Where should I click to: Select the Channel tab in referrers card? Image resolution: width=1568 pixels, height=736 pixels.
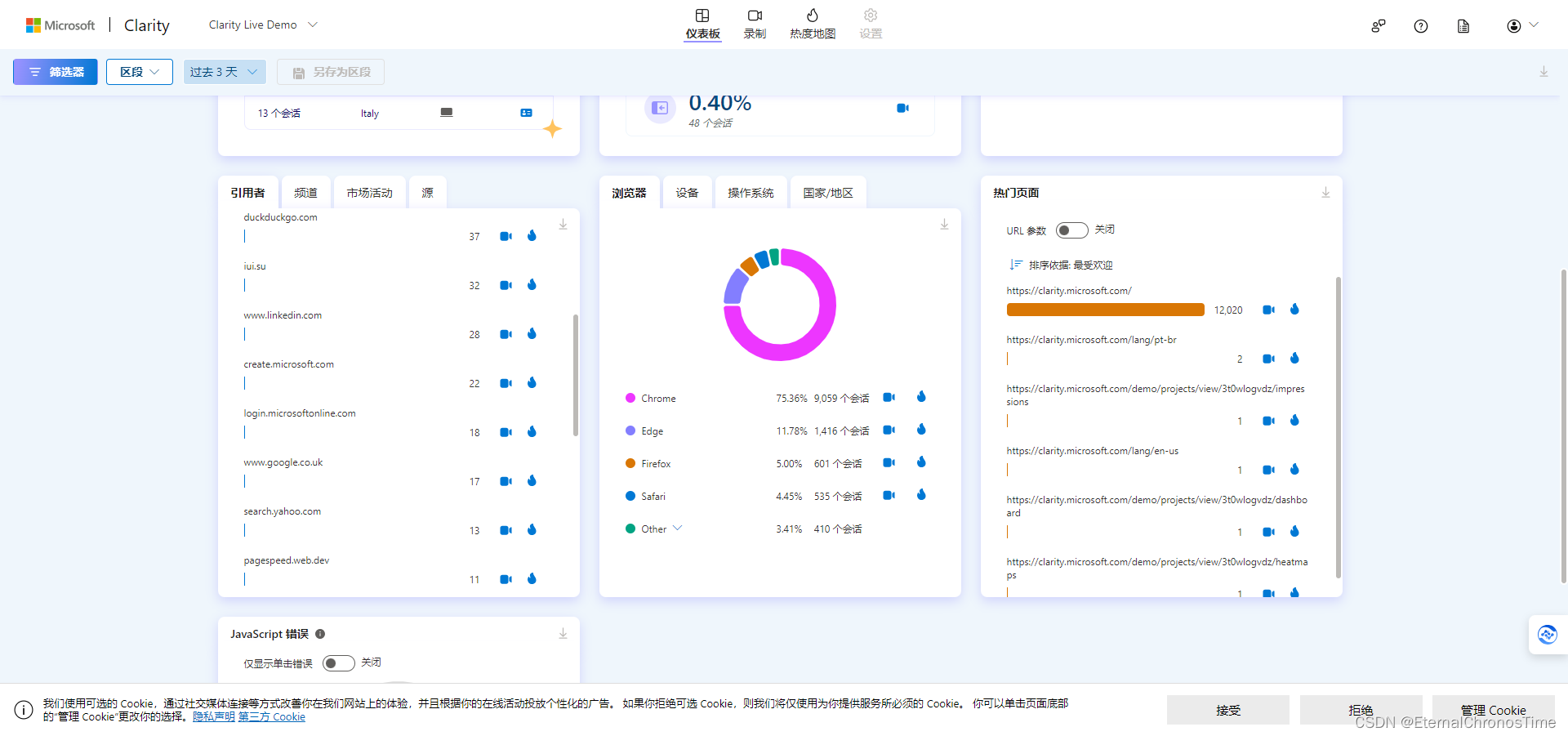306,193
